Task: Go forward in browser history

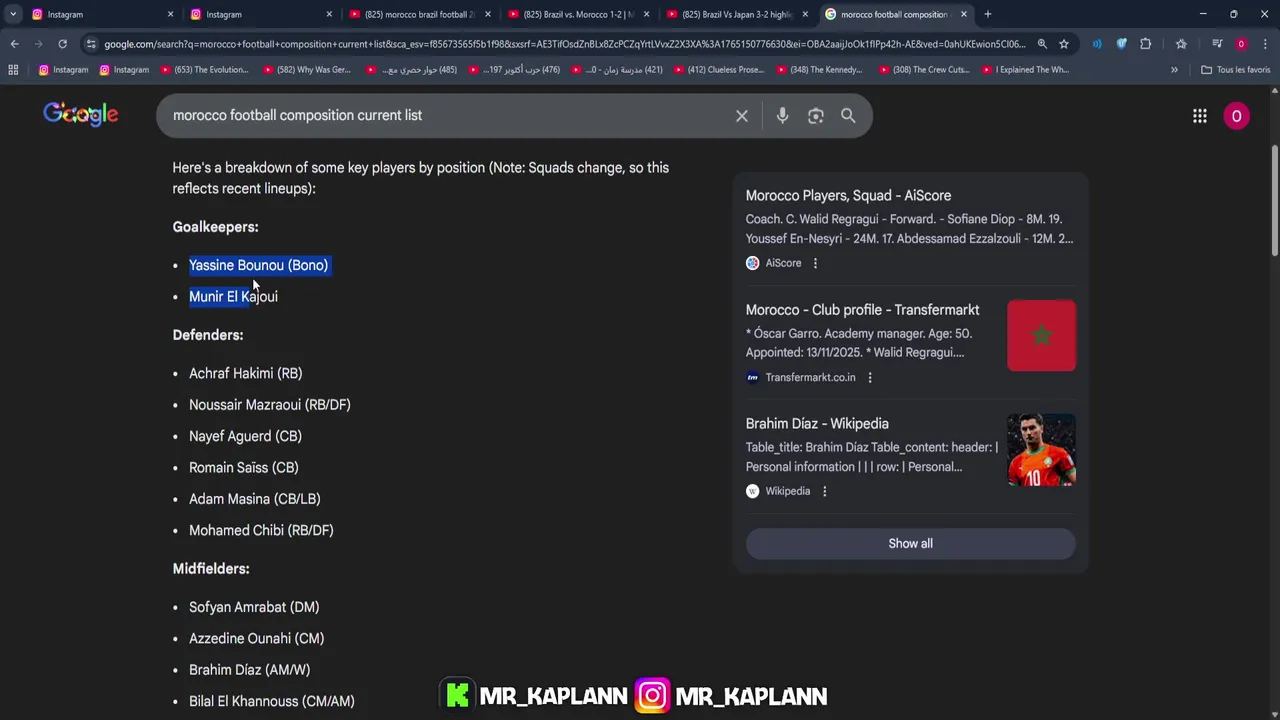Action: click(x=38, y=44)
